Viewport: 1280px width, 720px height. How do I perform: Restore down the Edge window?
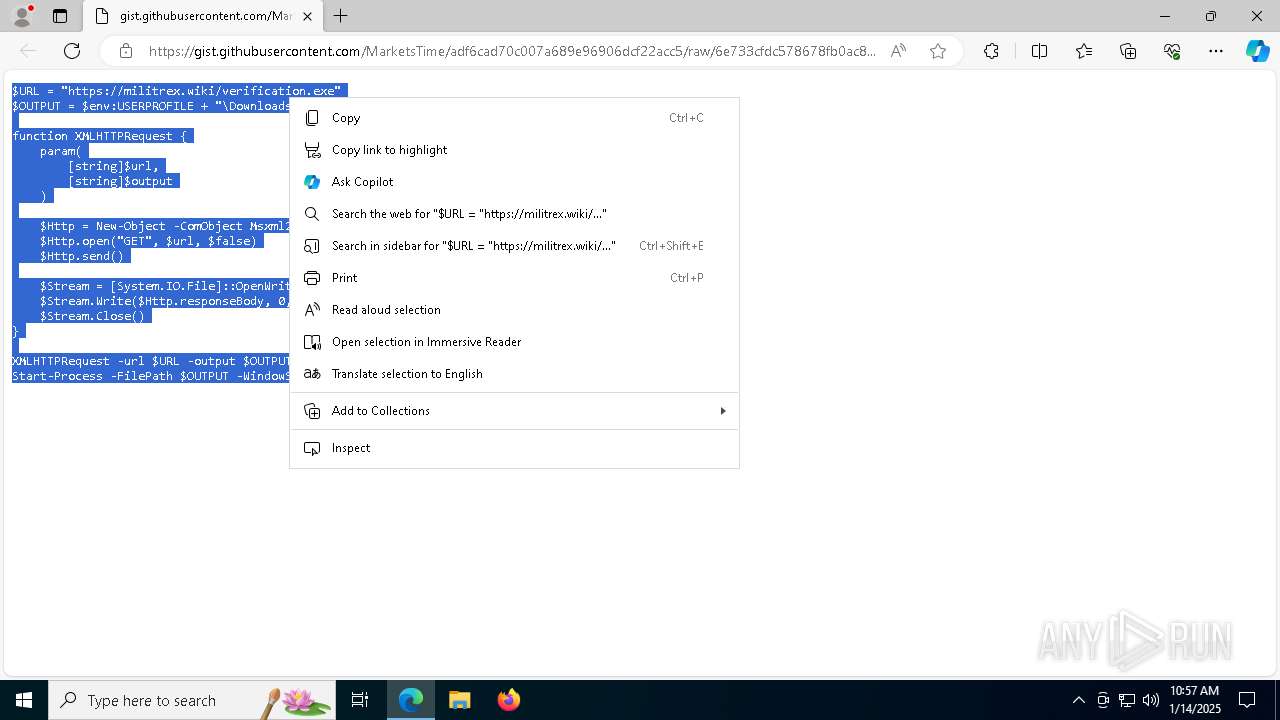[1211, 16]
